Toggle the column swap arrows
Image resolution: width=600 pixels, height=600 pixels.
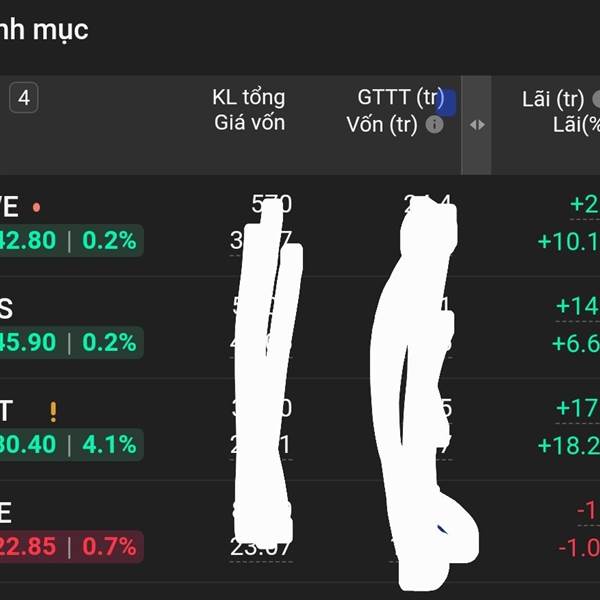pyautogui.click(x=477, y=125)
